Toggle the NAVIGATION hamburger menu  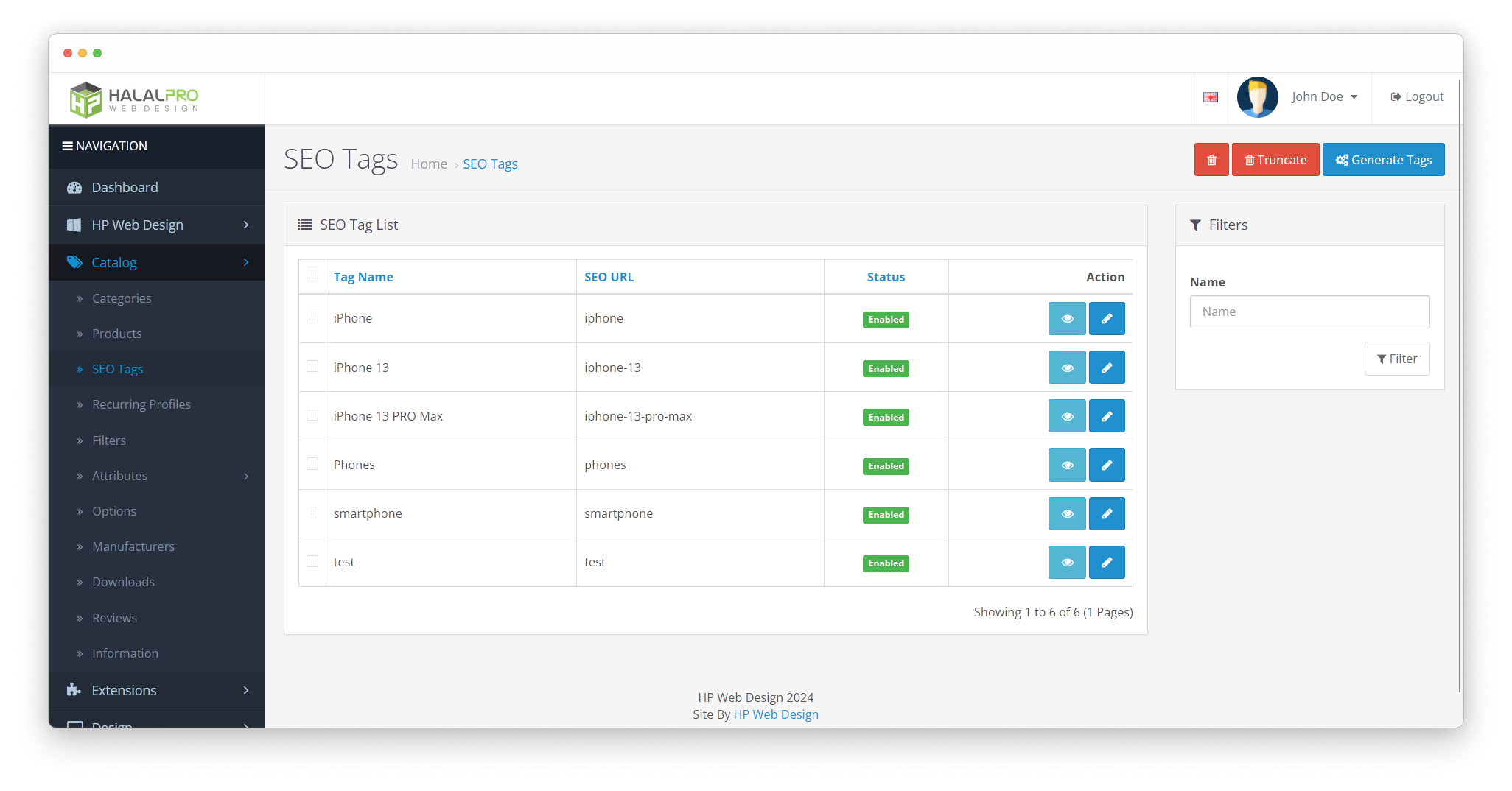[105, 146]
